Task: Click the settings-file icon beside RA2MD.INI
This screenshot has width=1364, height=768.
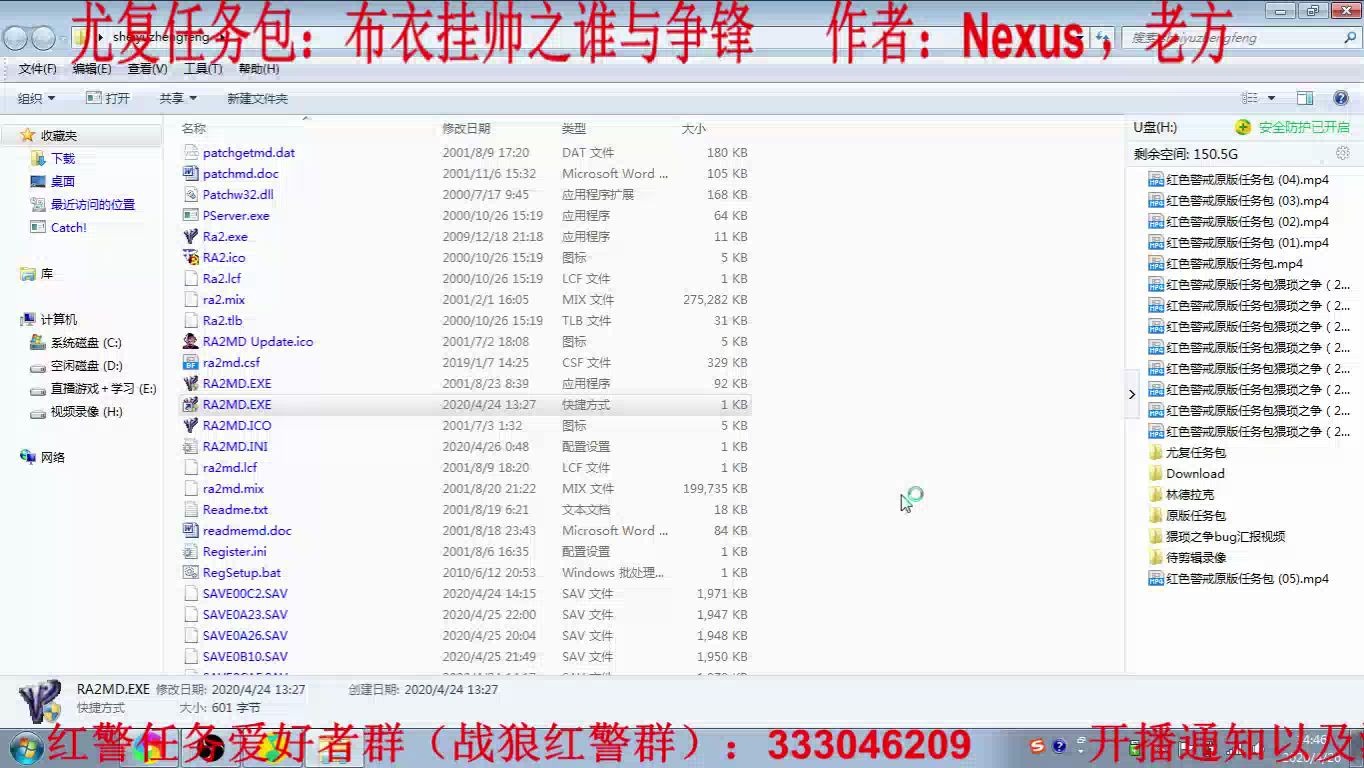Action: click(x=191, y=447)
